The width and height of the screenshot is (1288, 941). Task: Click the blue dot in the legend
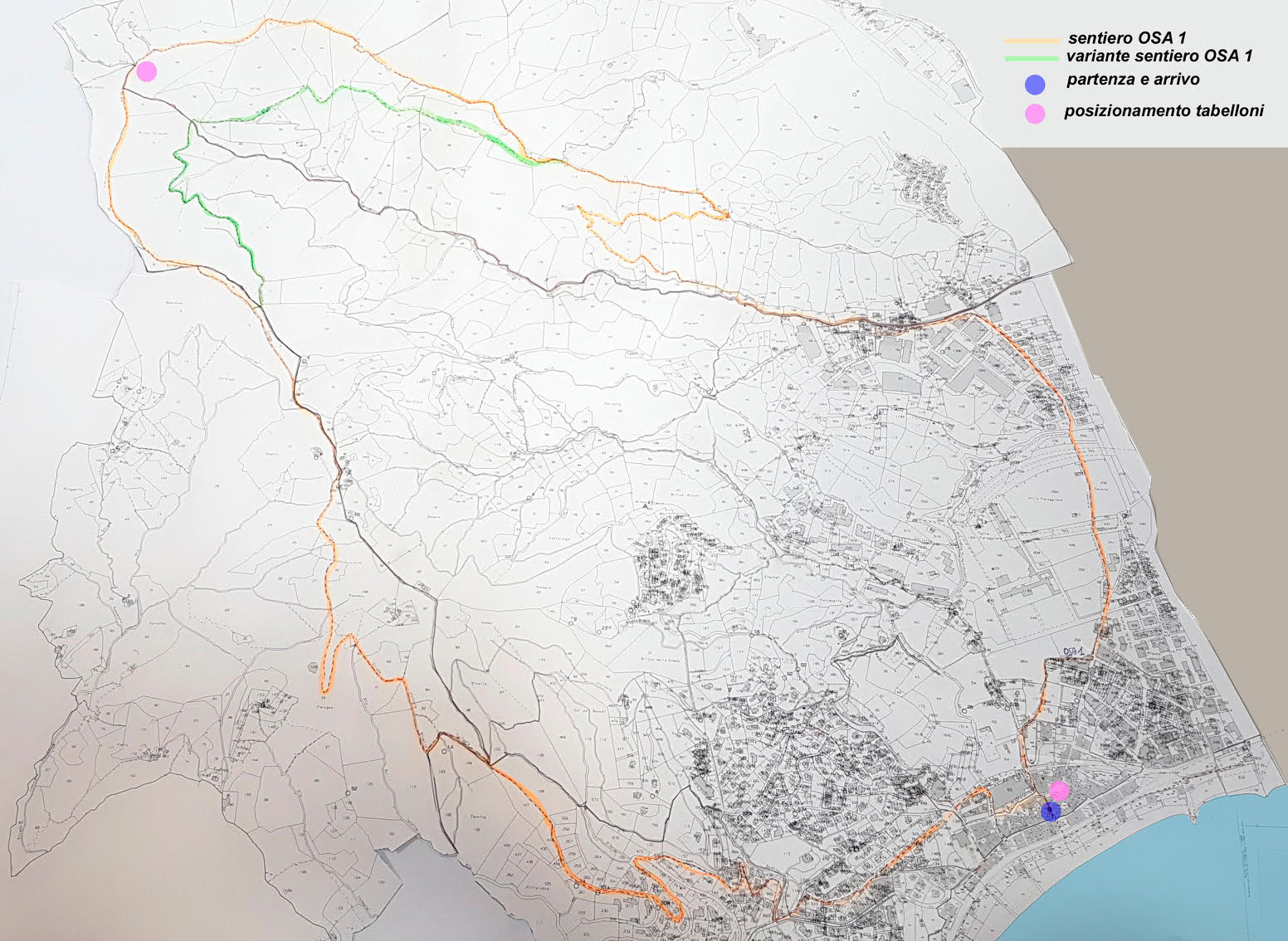click(1034, 84)
